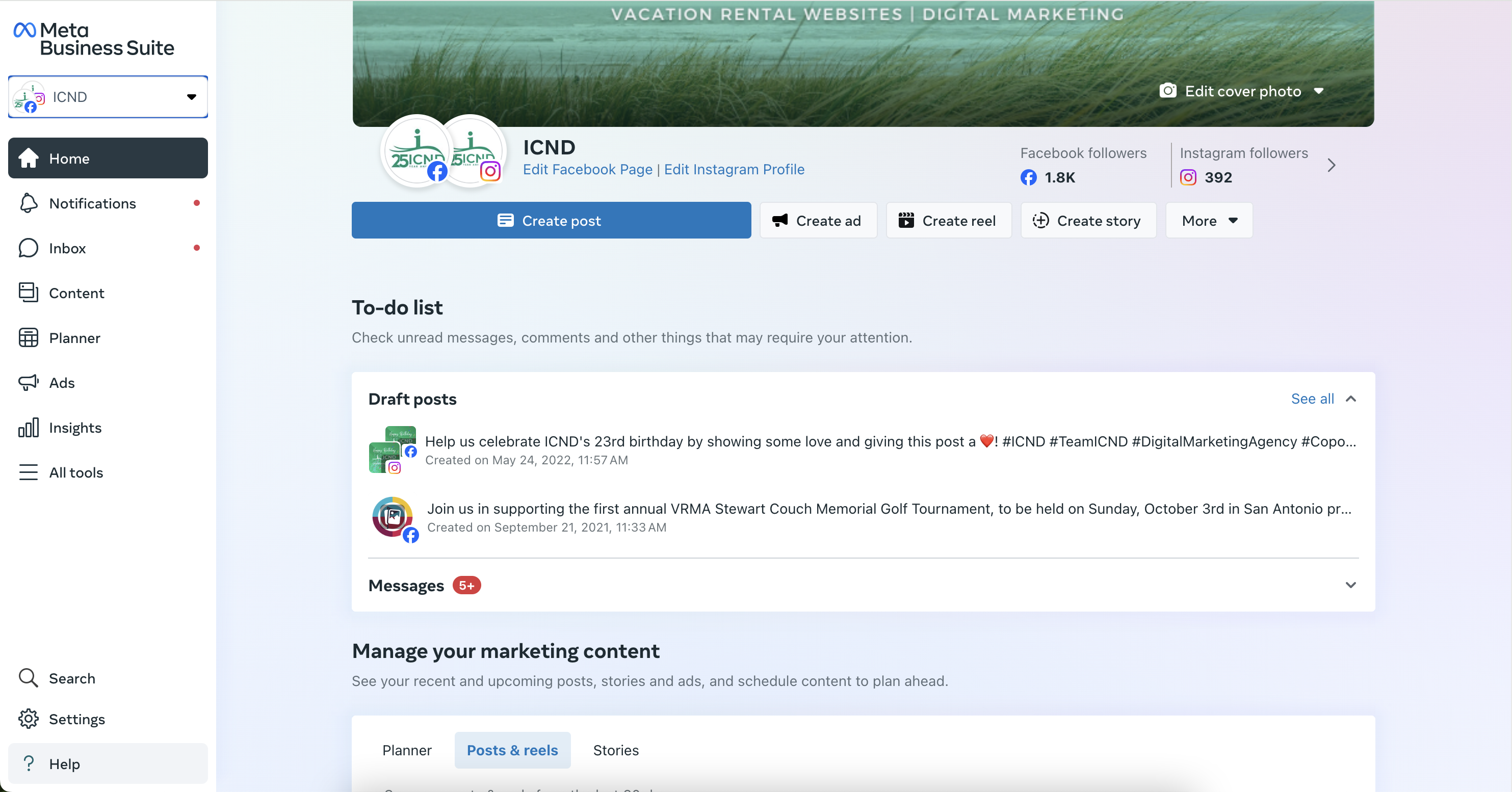Click the ICND Facebook profile picture

coord(416,151)
